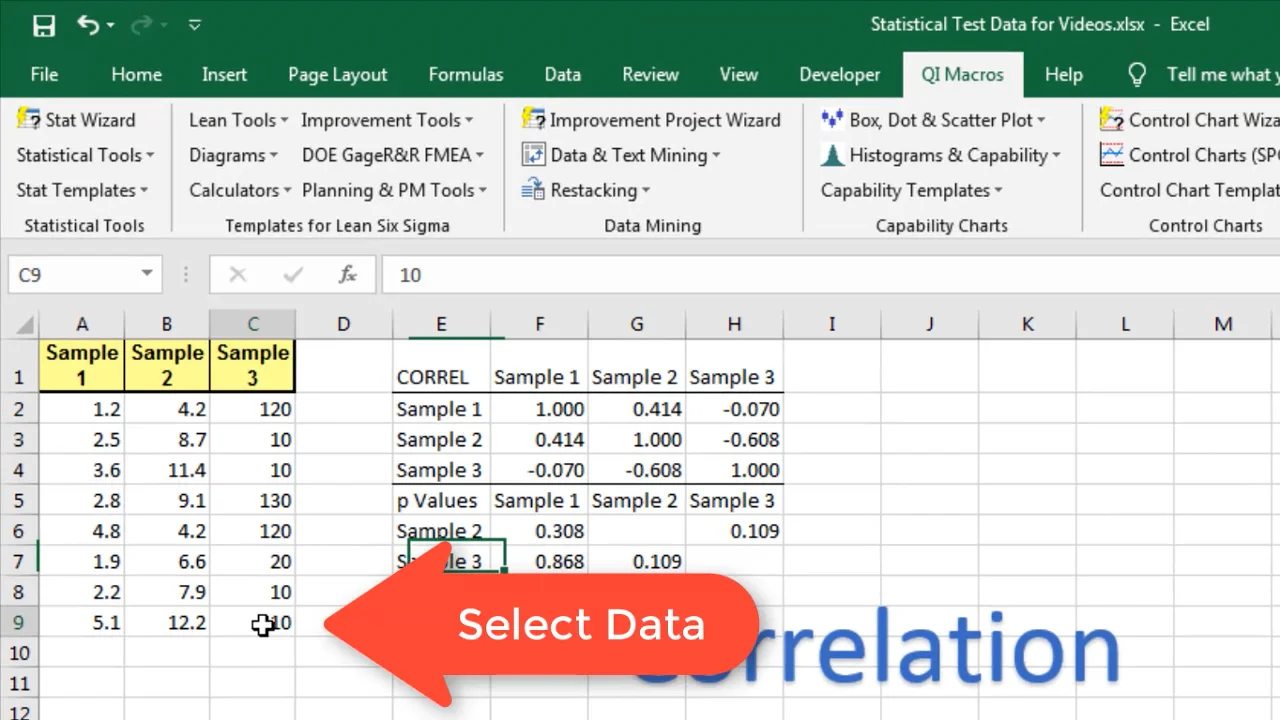
Task: Open the Name Box dropdown arrow
Action: (x=147, y=274)
